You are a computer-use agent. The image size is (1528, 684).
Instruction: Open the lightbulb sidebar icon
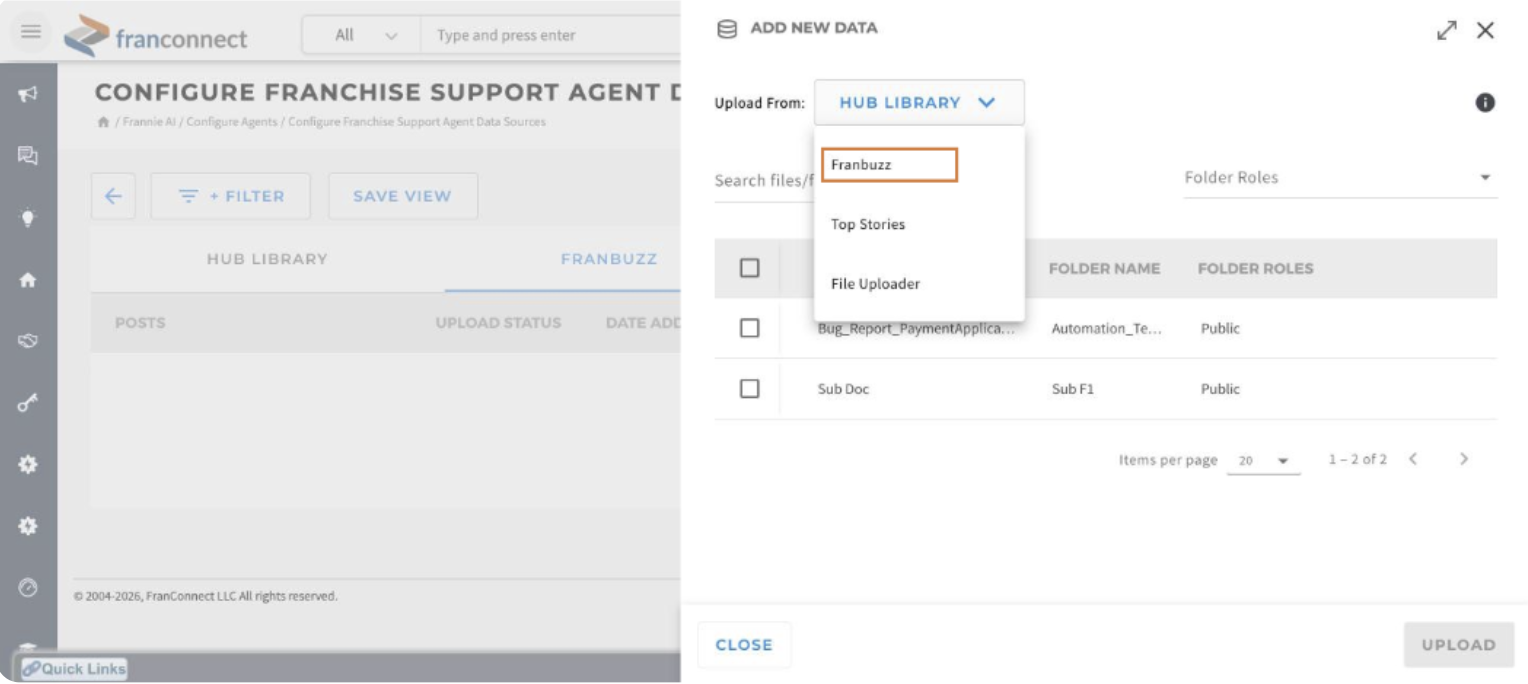pos(28,218)
